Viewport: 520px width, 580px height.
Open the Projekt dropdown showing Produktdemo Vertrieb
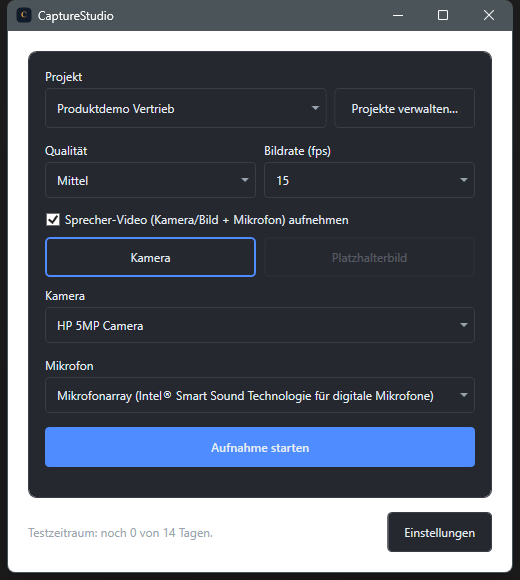coord(186,108)
